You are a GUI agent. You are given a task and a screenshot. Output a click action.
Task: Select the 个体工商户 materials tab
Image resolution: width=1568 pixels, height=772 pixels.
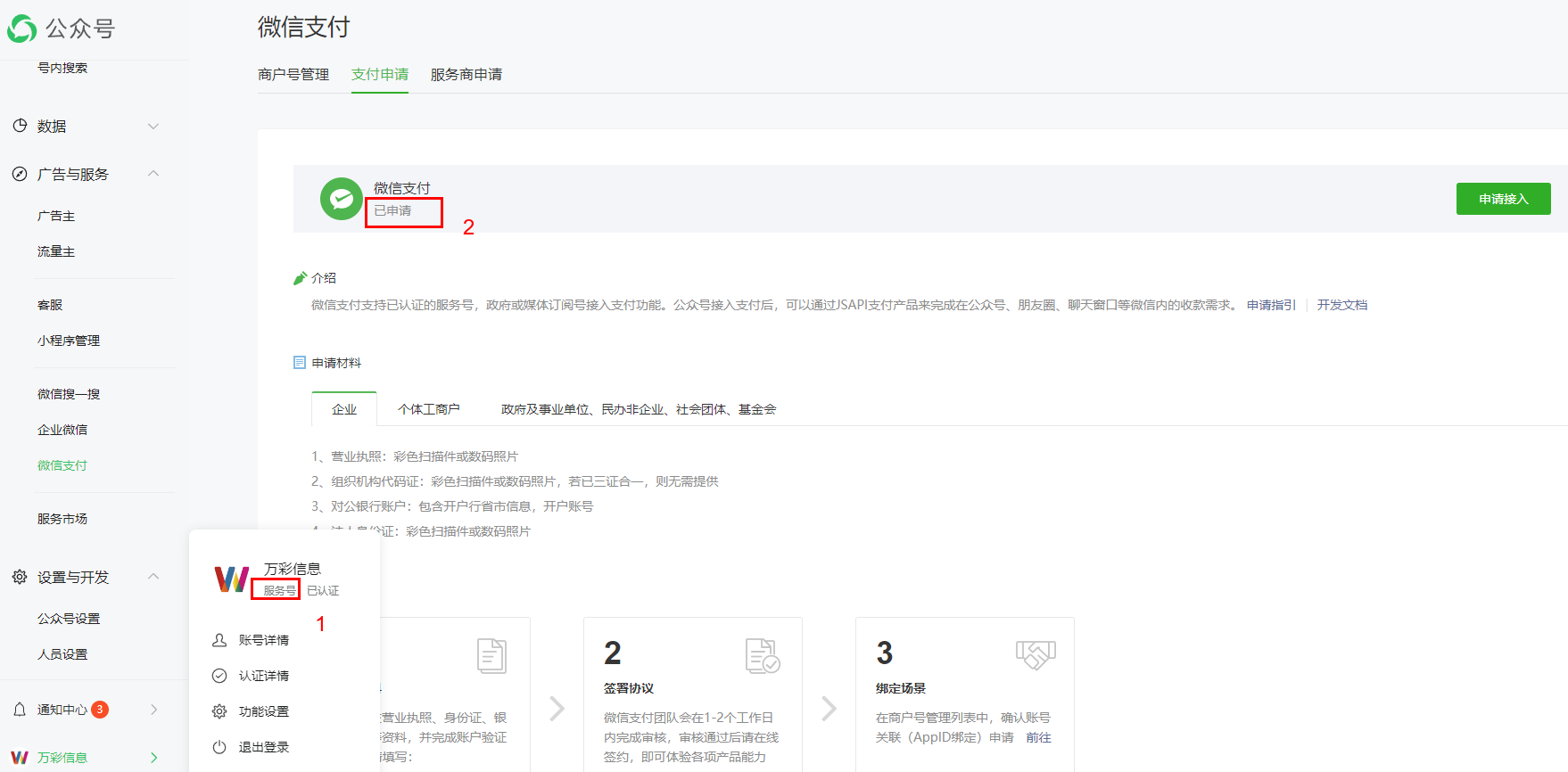pyautogui.click(x=428, y=409)
